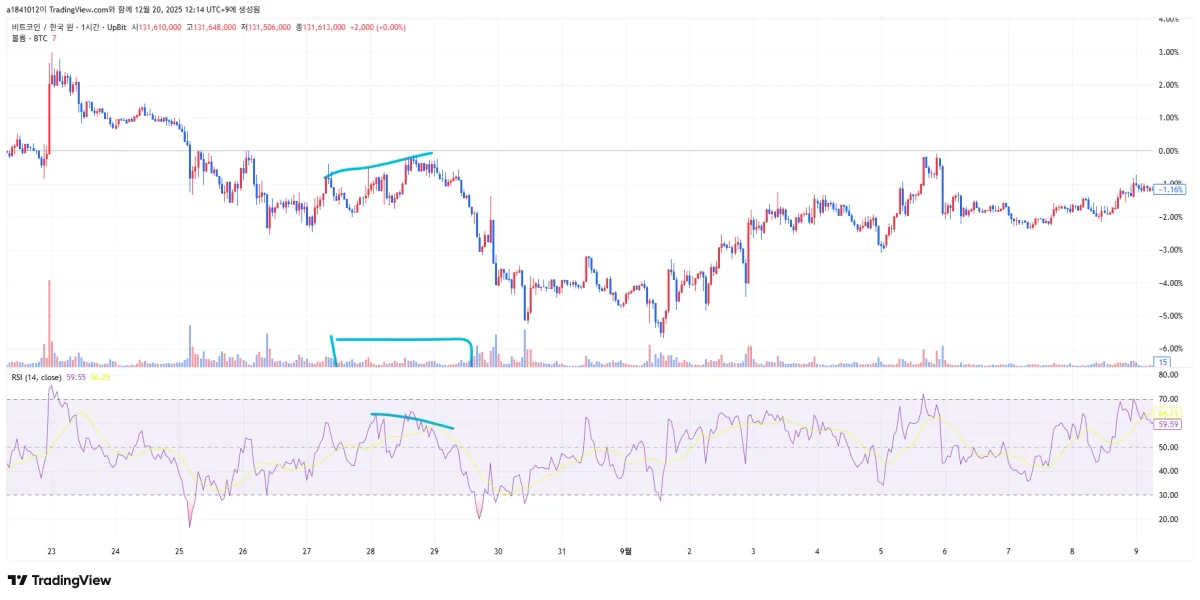Click the 30.00 level on RSI scale
Viewport: 1200px width, 600px height.
tap(1168, 495)
